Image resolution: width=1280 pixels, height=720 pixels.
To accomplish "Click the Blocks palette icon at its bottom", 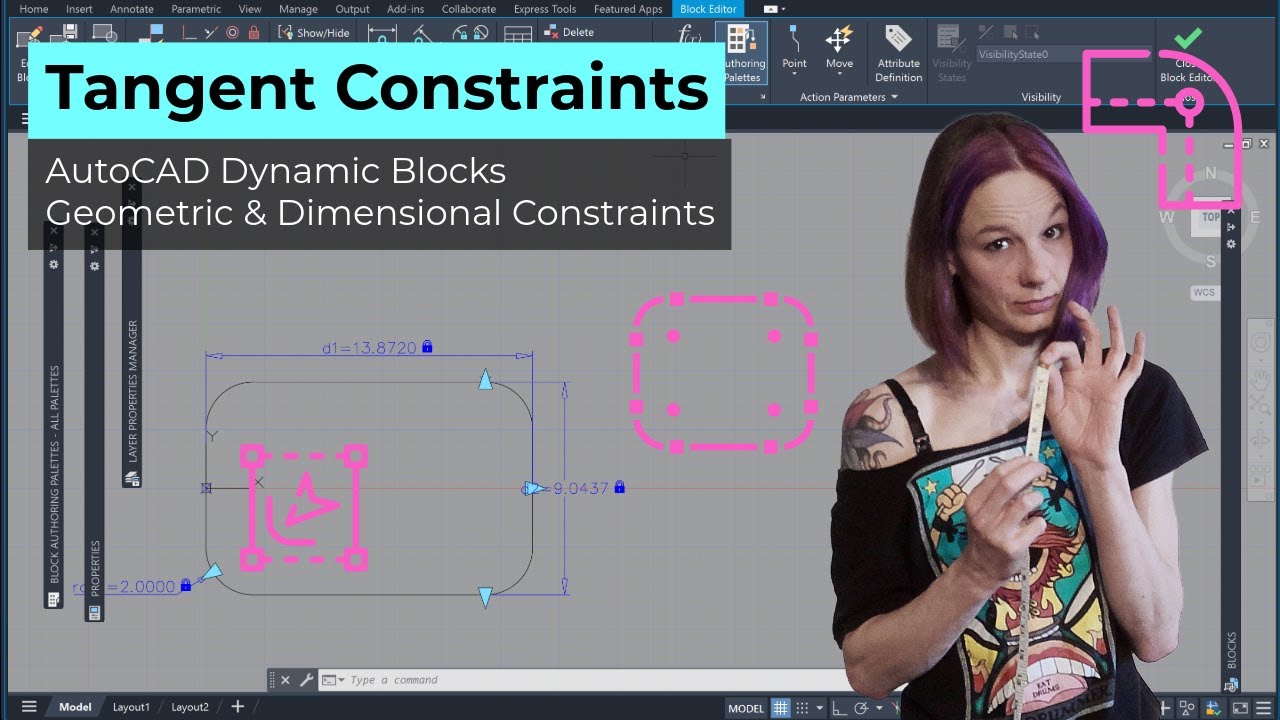I will pos(1231,684).
